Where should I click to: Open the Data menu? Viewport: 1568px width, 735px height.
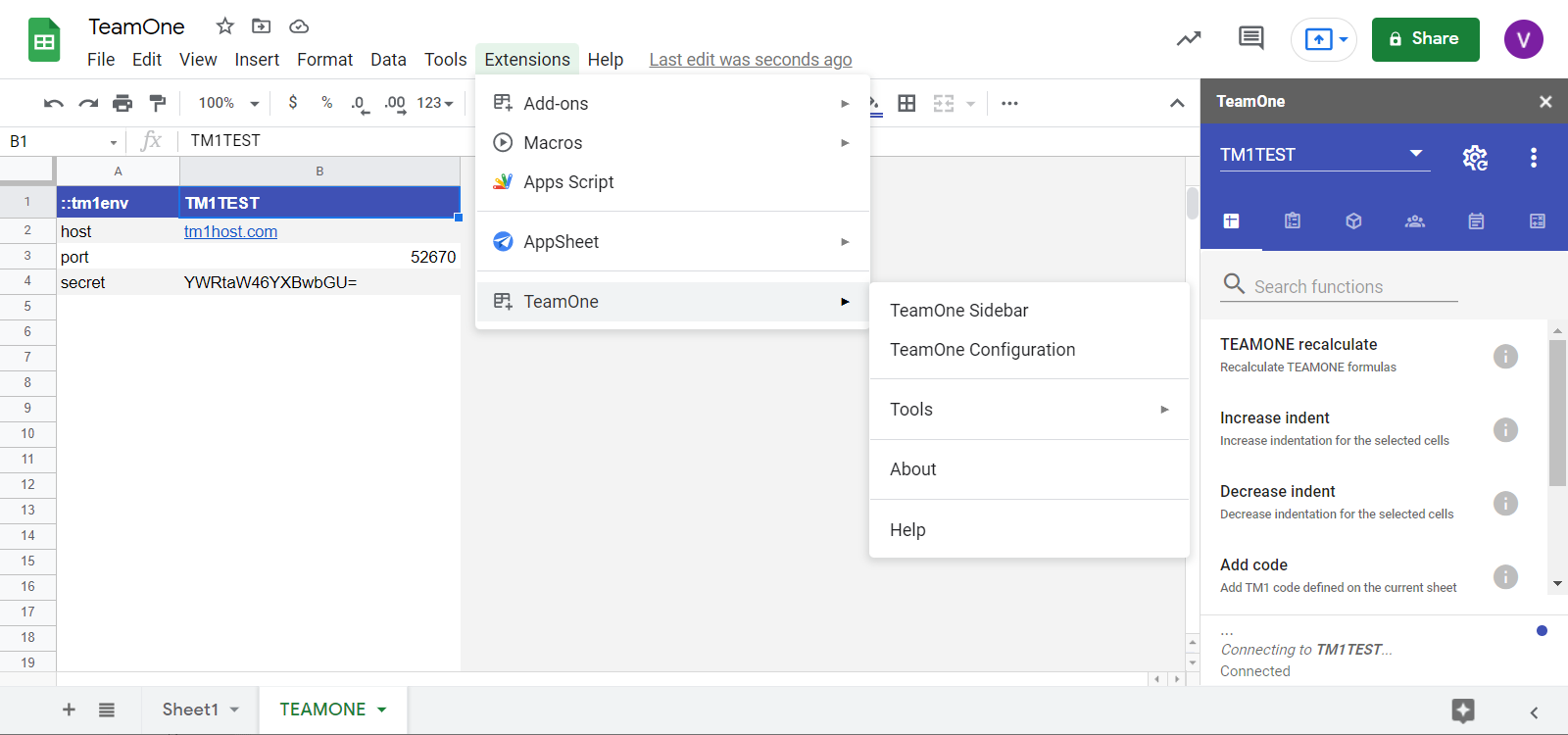coord(388,60)
